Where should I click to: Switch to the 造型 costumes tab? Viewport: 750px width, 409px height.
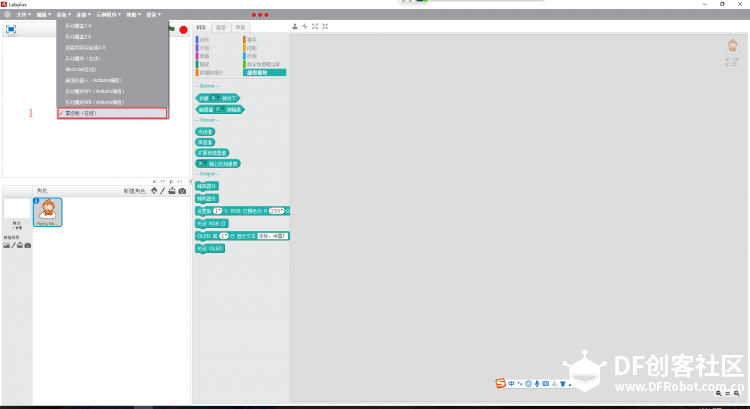tap(221, 27)
